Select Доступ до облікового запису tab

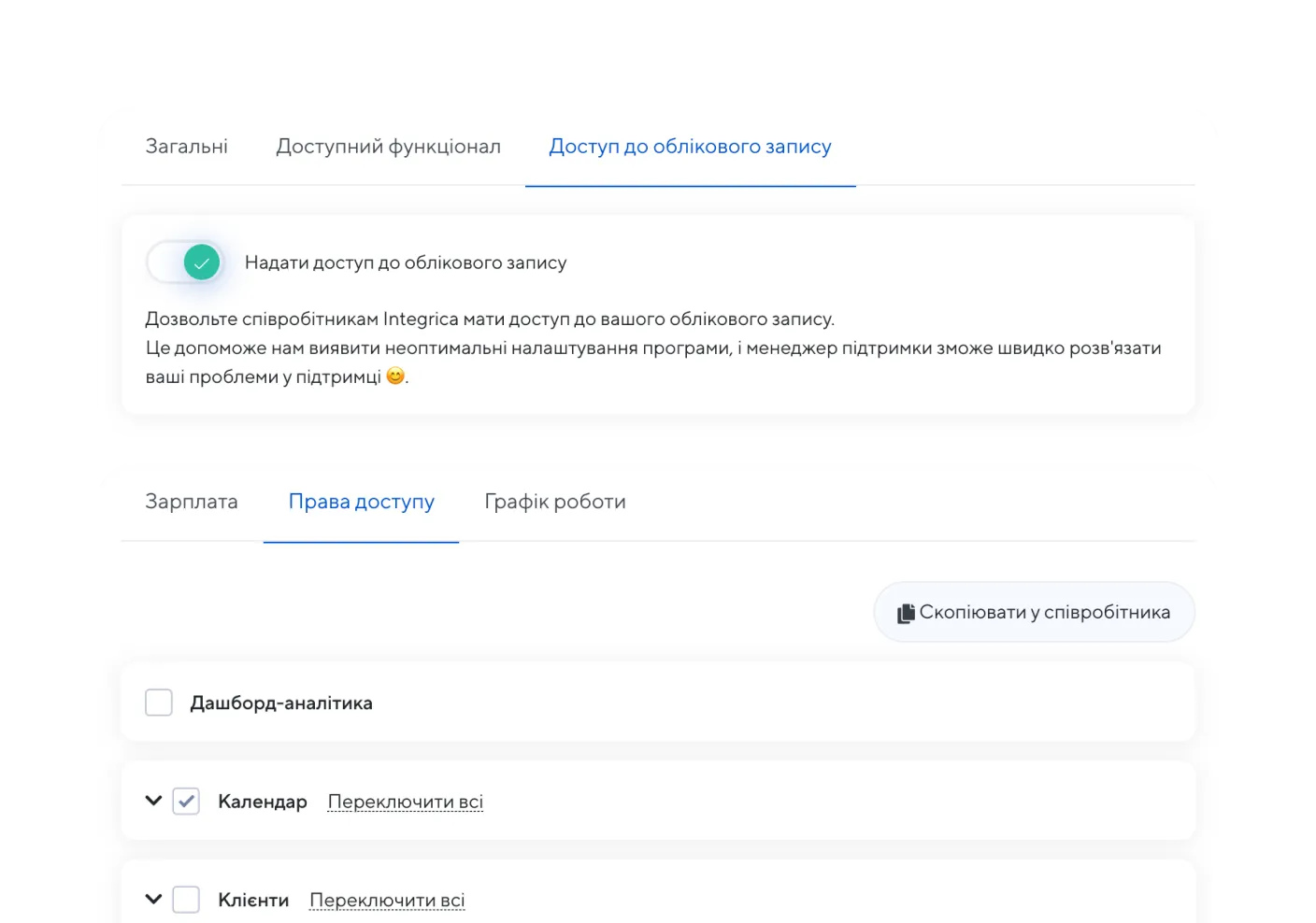(x=690, y=147)
